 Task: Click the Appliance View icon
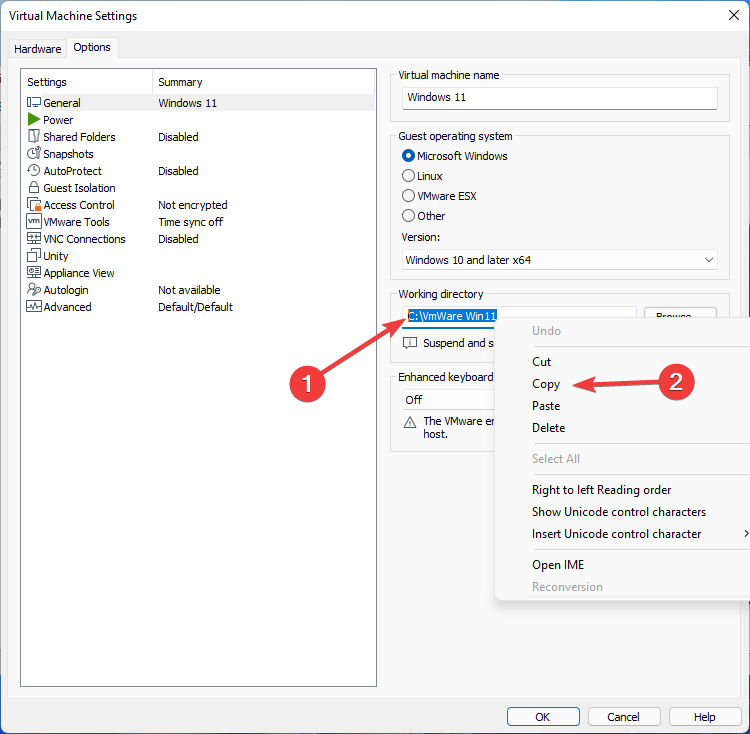tap(33, 273)
